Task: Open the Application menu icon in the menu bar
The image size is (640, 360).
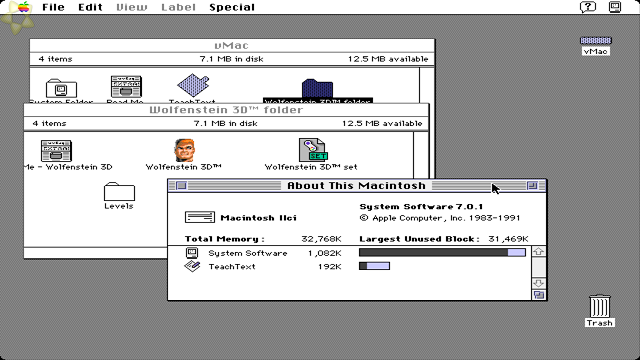Action: point(615,7)
